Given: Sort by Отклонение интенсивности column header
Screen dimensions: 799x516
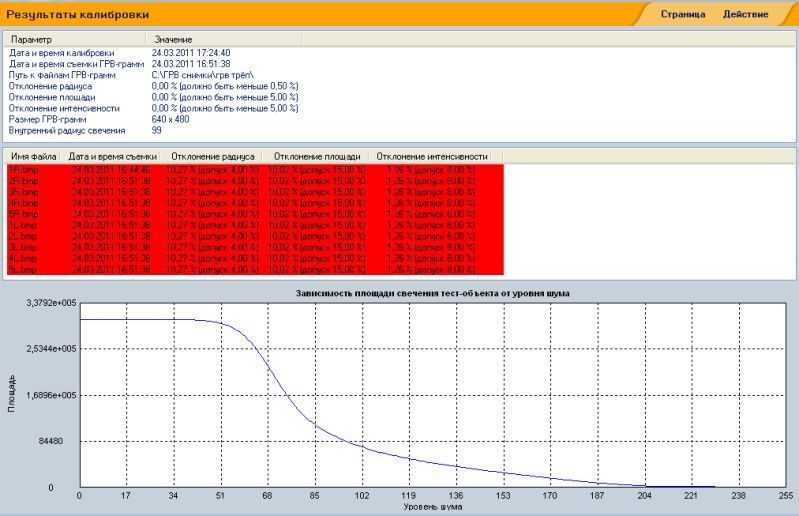Looking at the screenshot, I should pos(432,156).
